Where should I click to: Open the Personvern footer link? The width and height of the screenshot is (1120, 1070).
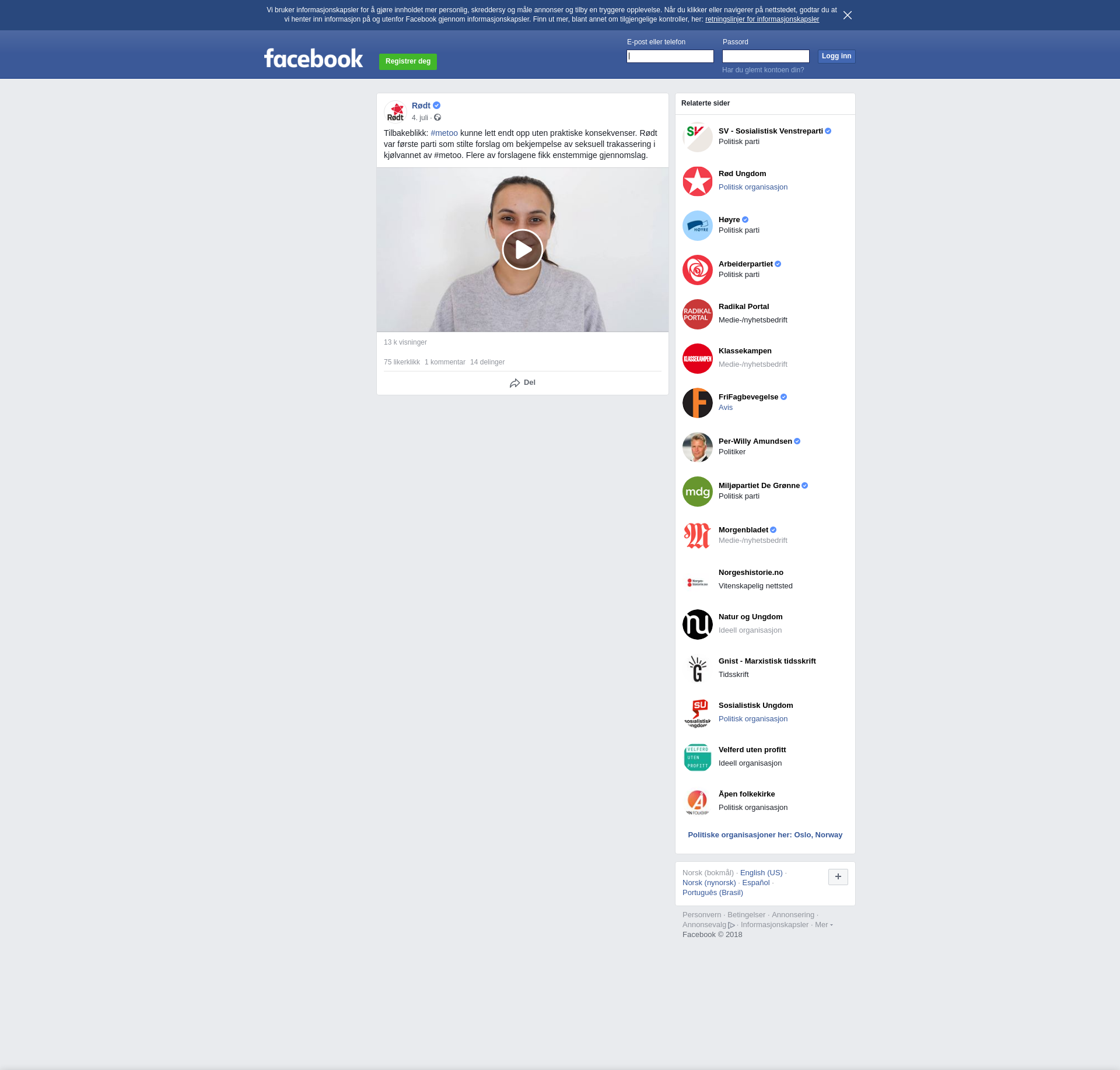[702, 915]
